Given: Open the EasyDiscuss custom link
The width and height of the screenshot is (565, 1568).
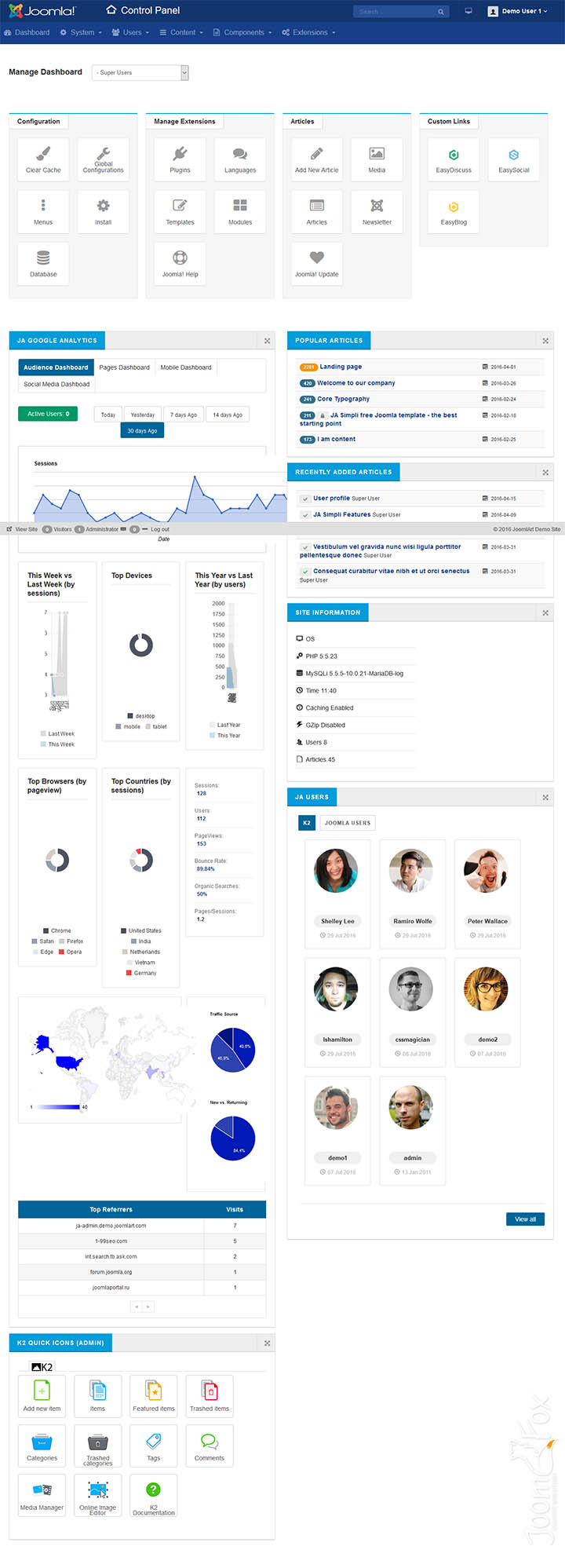Looking at the screenshot, I should (454, 159).
